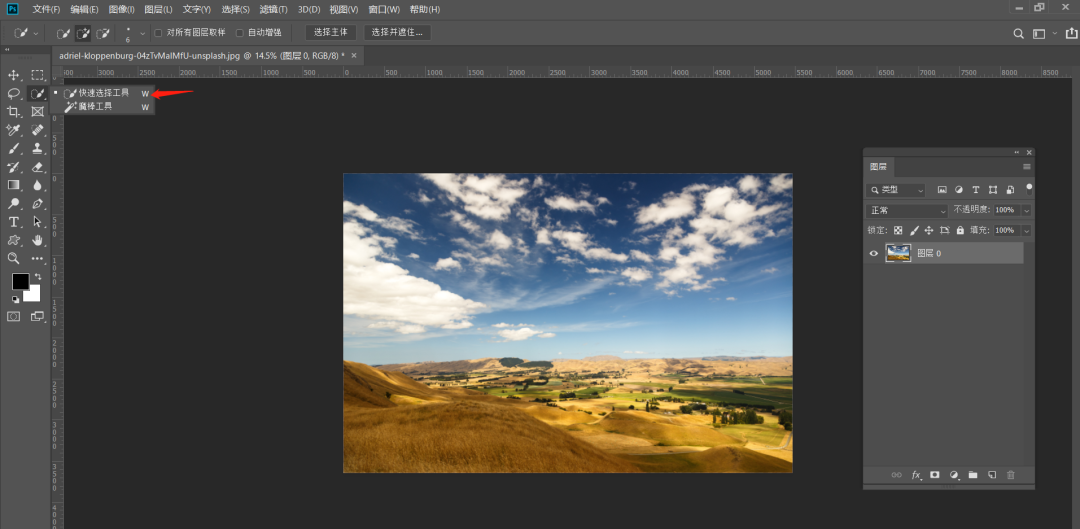Viewport: 1080px width, 529px height.
Task: Click the delete layer trash icon
Action: [x=1010, y=475]
